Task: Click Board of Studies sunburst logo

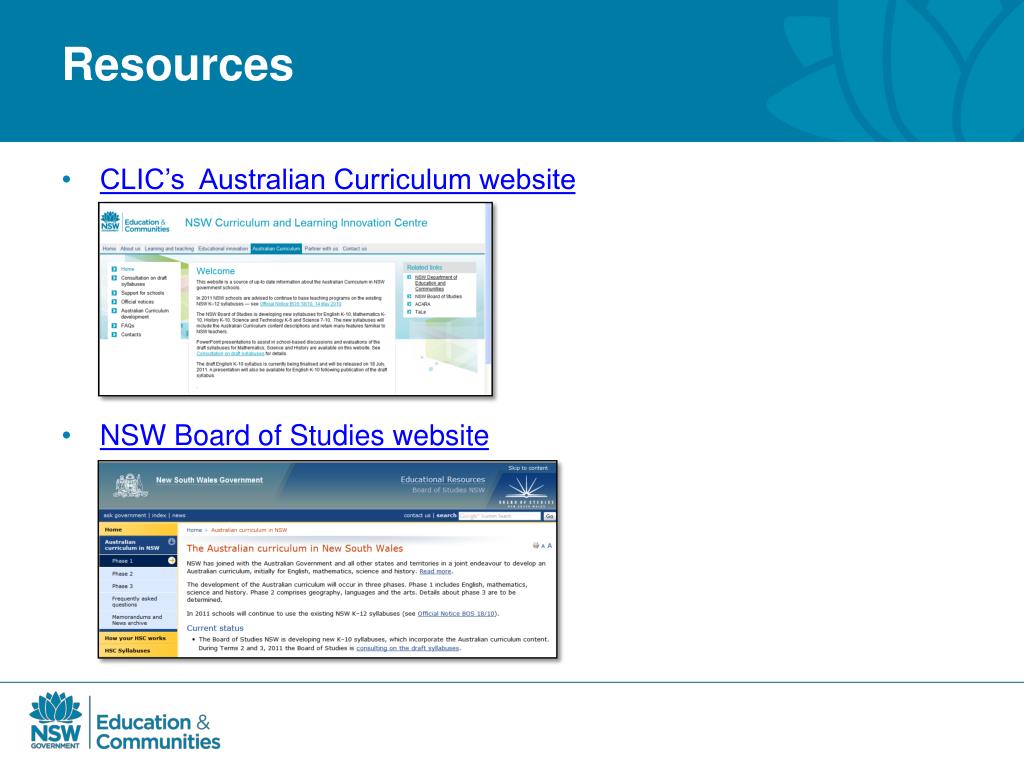Action: pyautogui.click(x=526, y=490)
